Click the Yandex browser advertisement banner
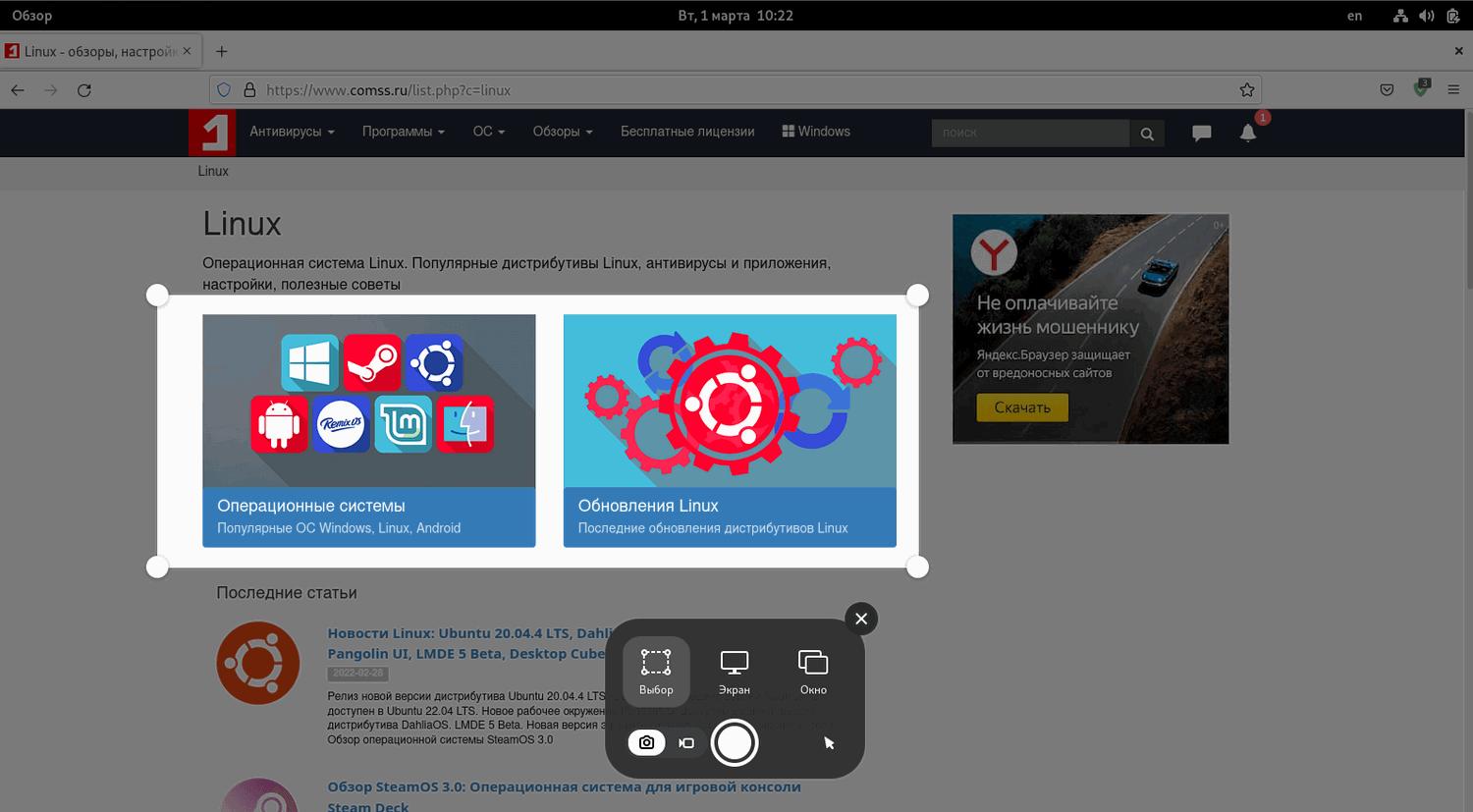Image resolution: width=1473 pixels, height=812 pixels. point(1091,329)
